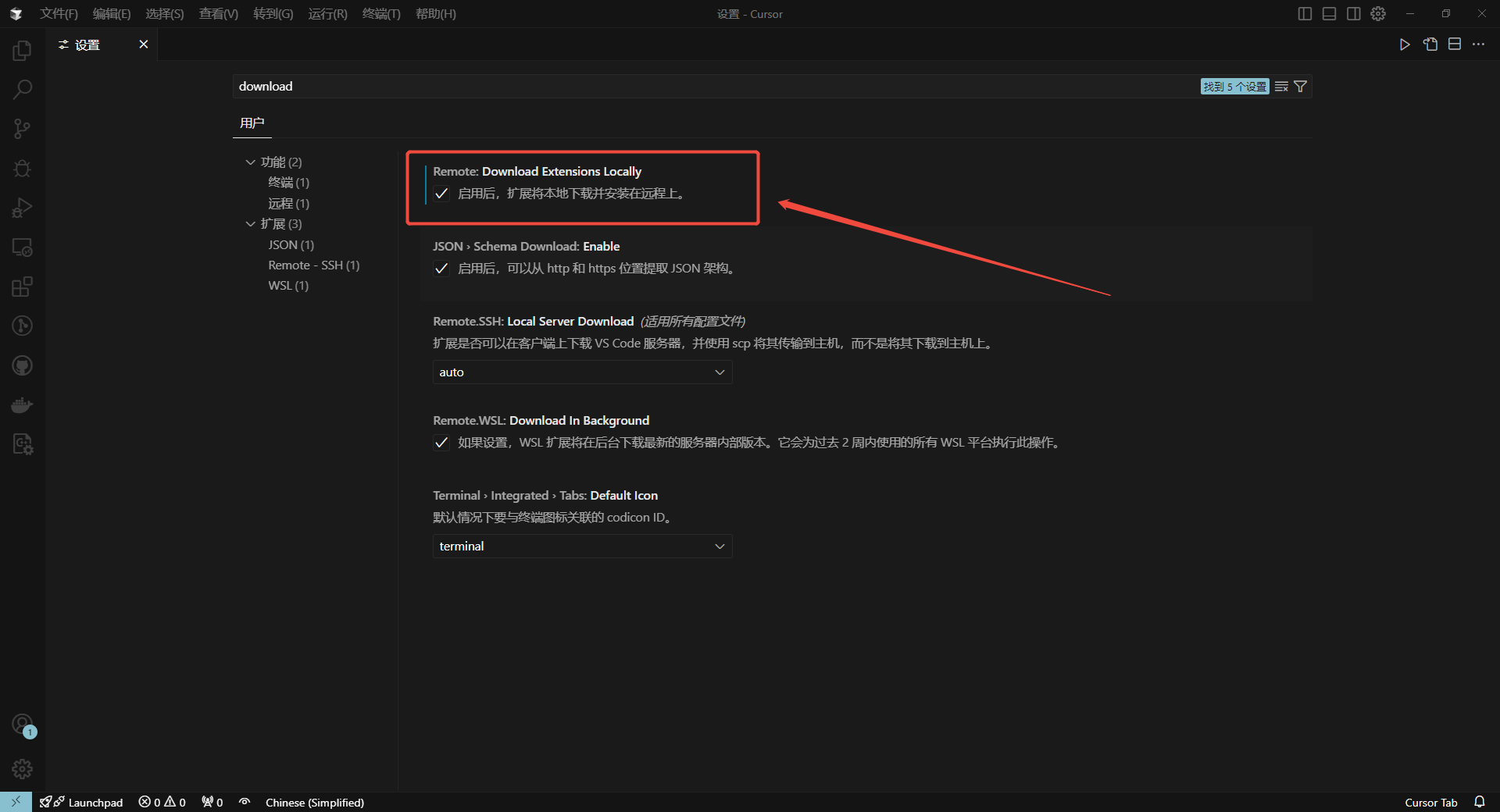Open the 帮助(H) menu

point(436,14)
